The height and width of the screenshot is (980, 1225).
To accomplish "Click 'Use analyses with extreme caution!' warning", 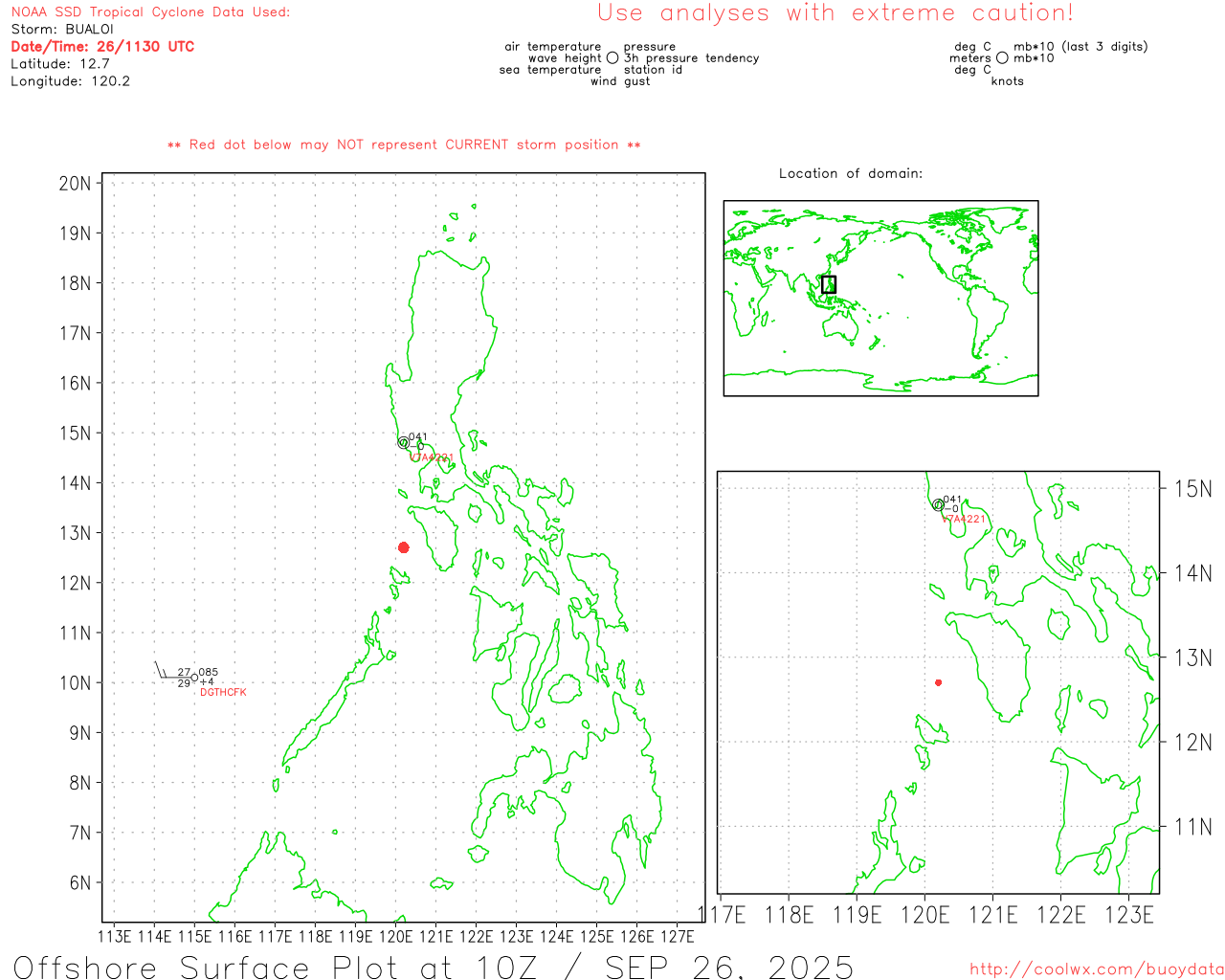I will tap(835, 13).
